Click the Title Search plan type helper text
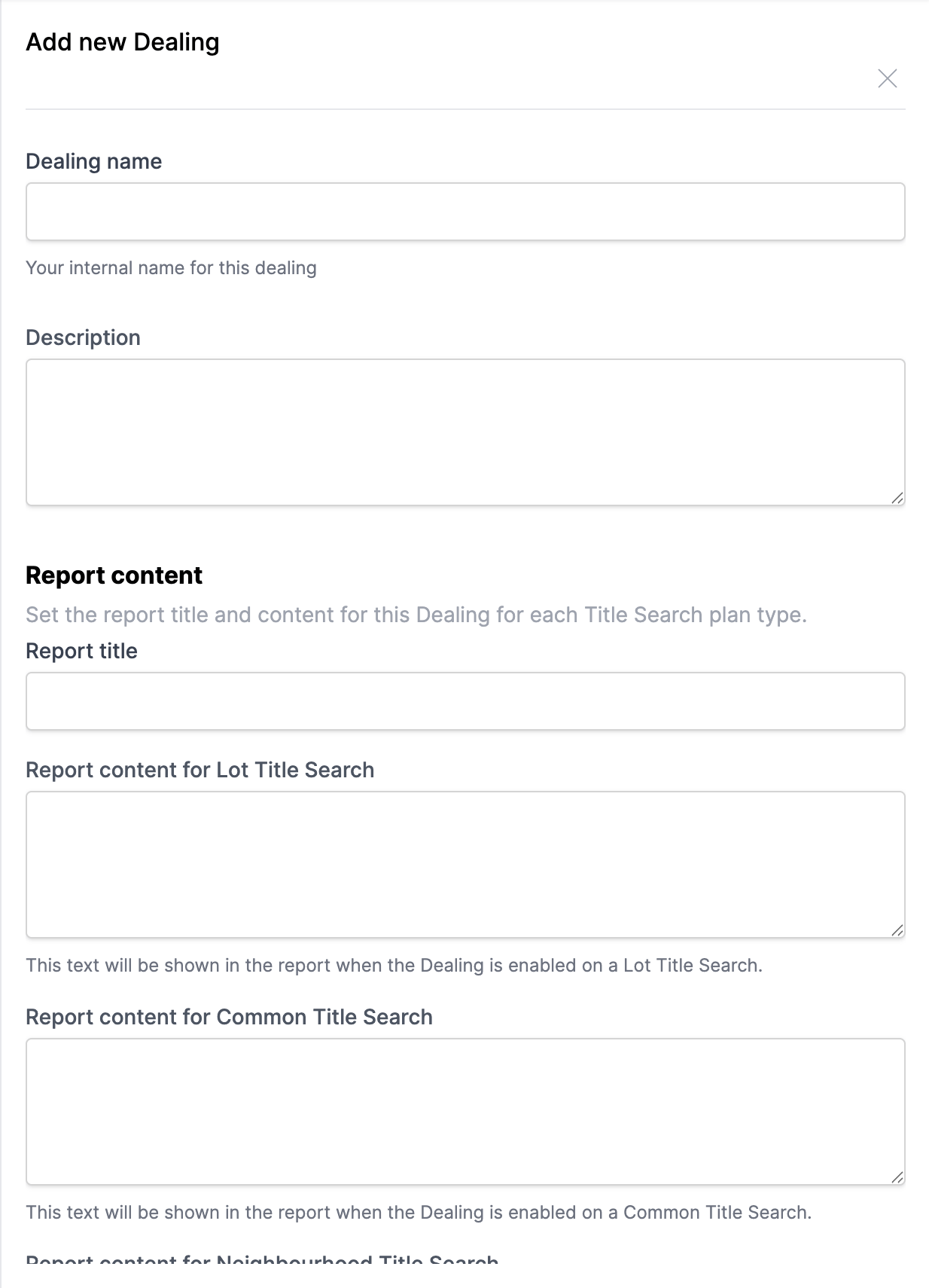 pyautogui.click(x=416, y=615)
